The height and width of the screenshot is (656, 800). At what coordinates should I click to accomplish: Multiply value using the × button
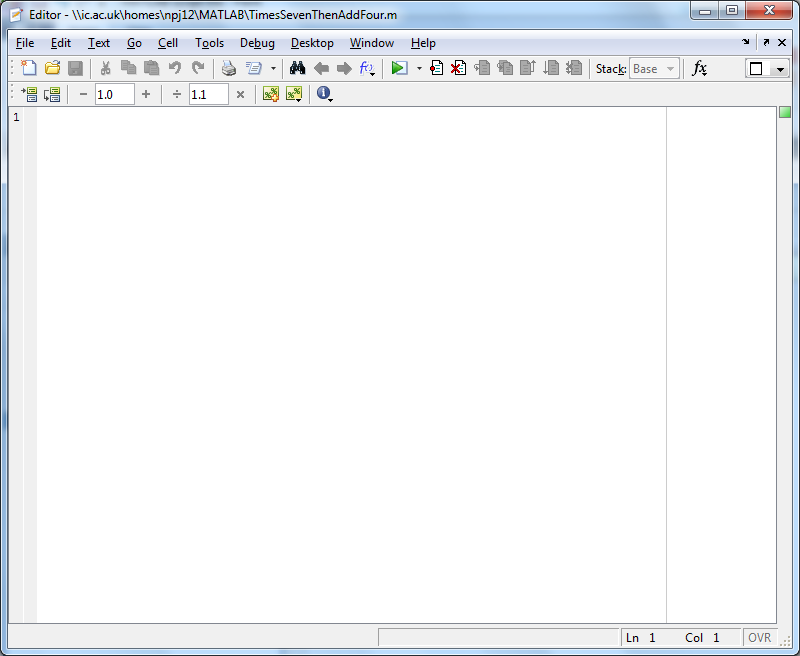(x=240, y=94)
